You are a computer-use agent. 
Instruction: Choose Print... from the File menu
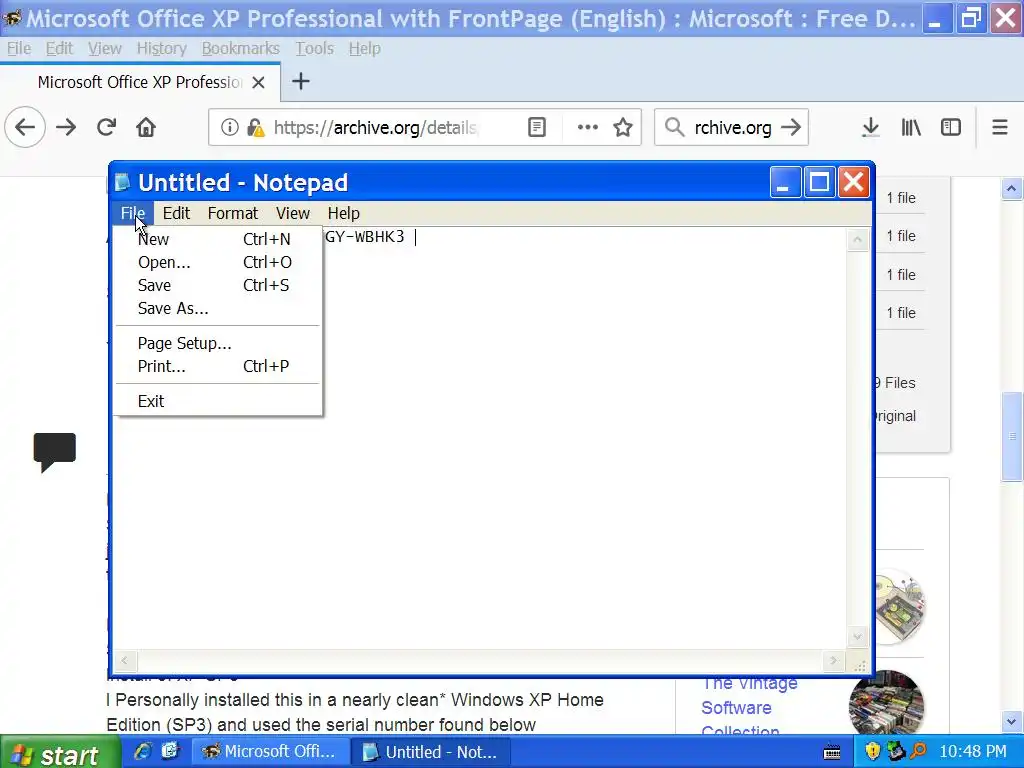pyautogui.click(x=217, y=366)
